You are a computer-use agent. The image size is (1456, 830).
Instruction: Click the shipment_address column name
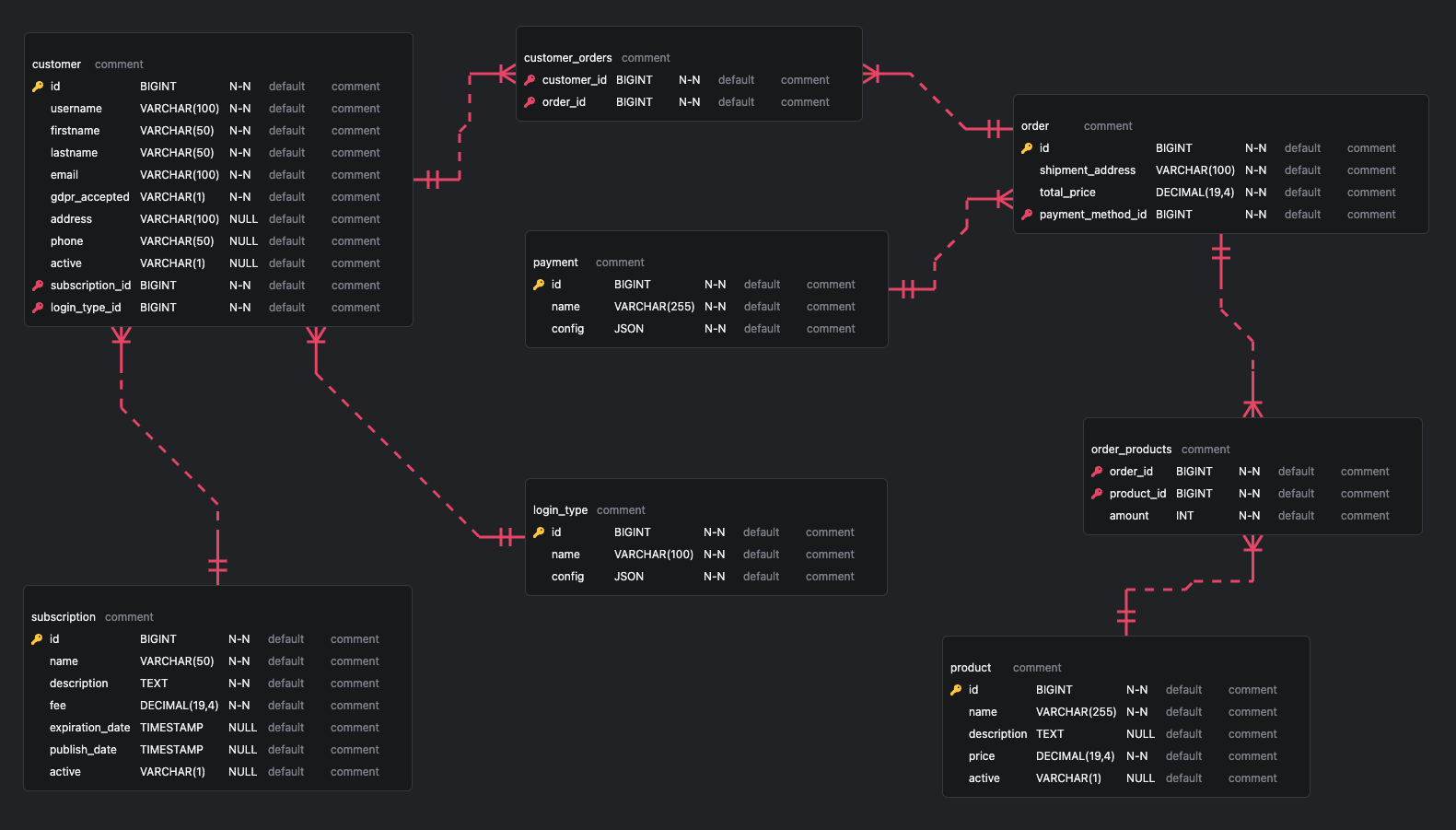tap(1088, 170)
